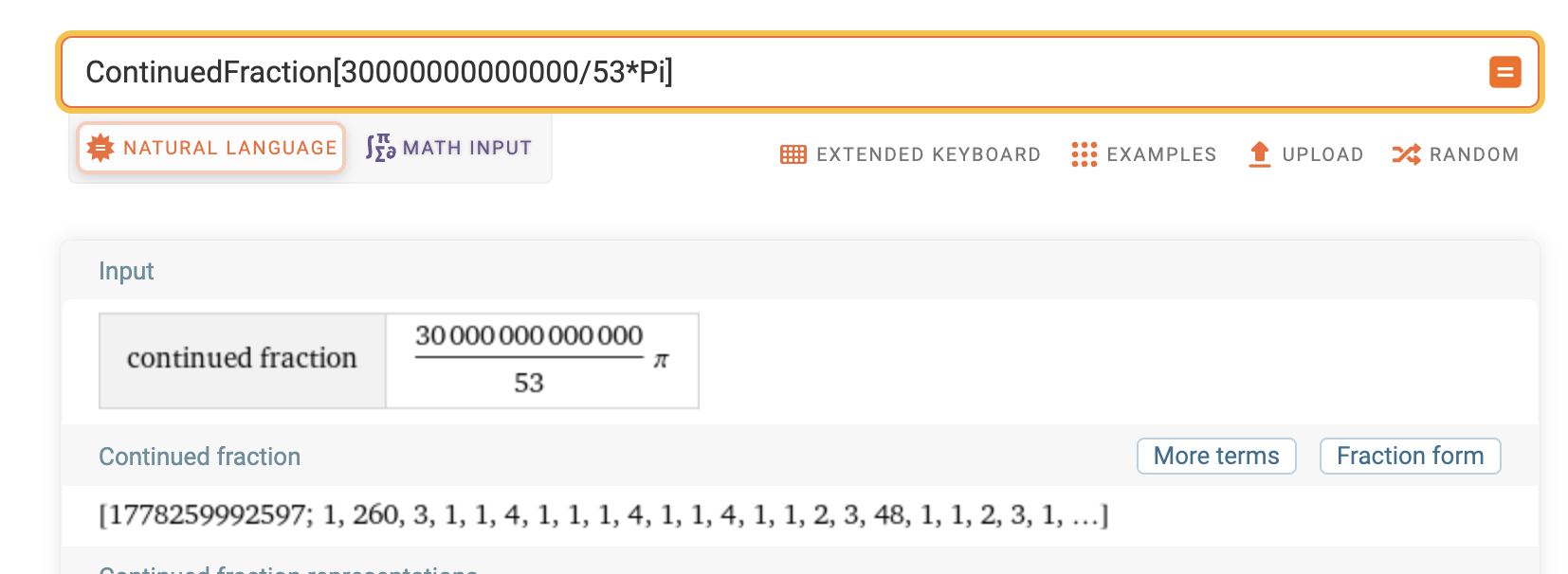The image size is (1568, 574).
Task: Click the orange compute button in query box
Action: point(1504,72)
